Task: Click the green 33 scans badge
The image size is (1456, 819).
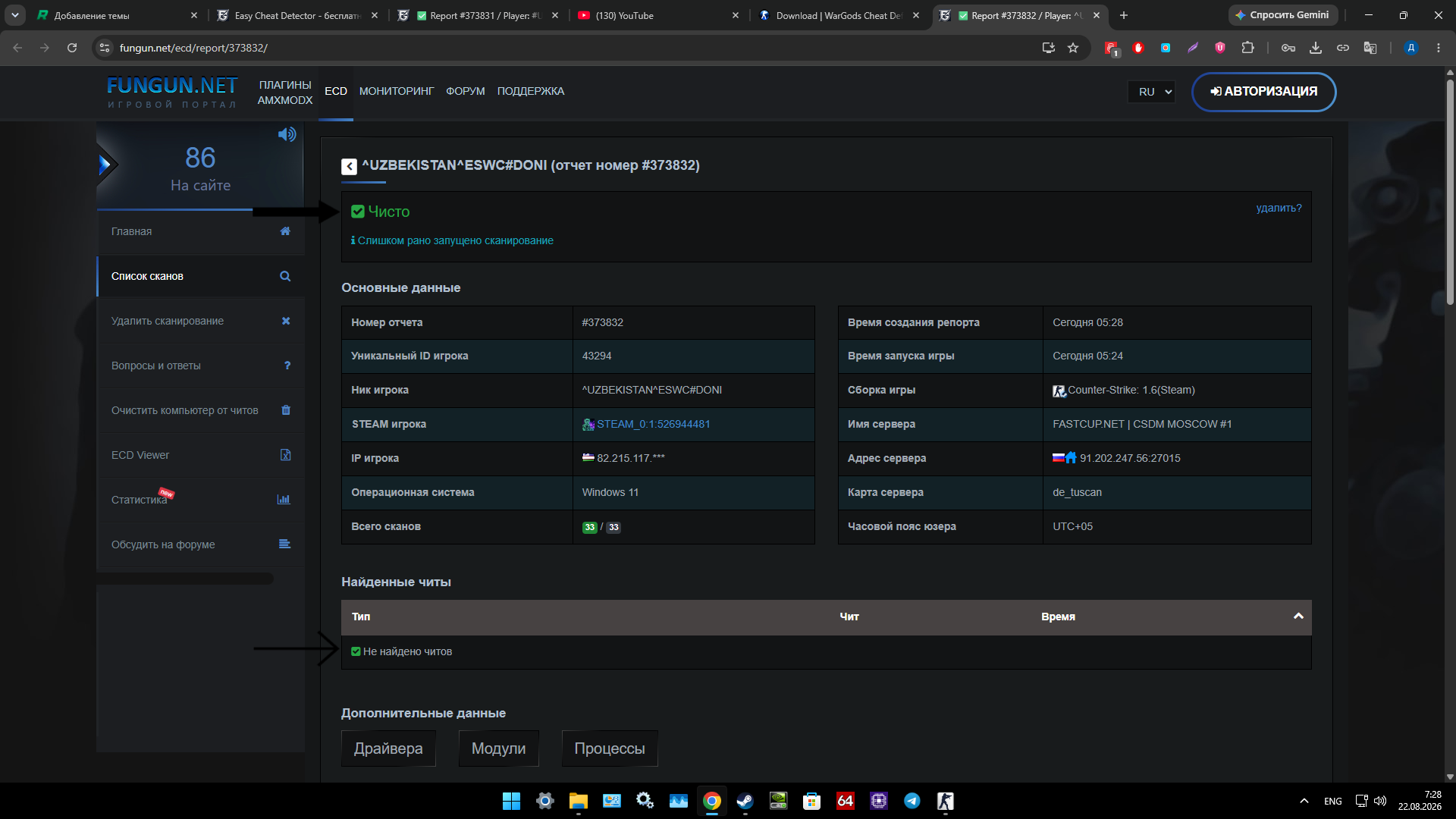Action: 590,527
